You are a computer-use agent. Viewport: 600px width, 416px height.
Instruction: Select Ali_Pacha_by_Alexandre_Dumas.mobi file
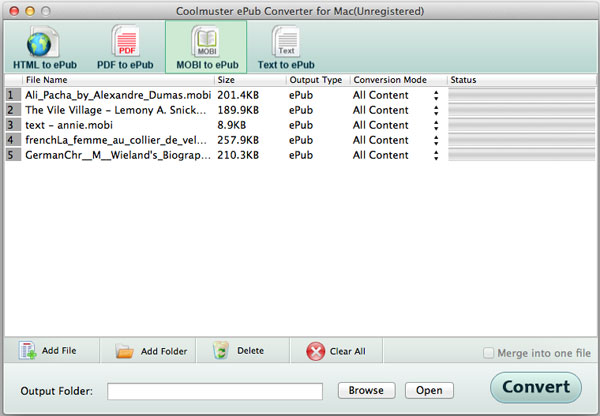[118, 95]
